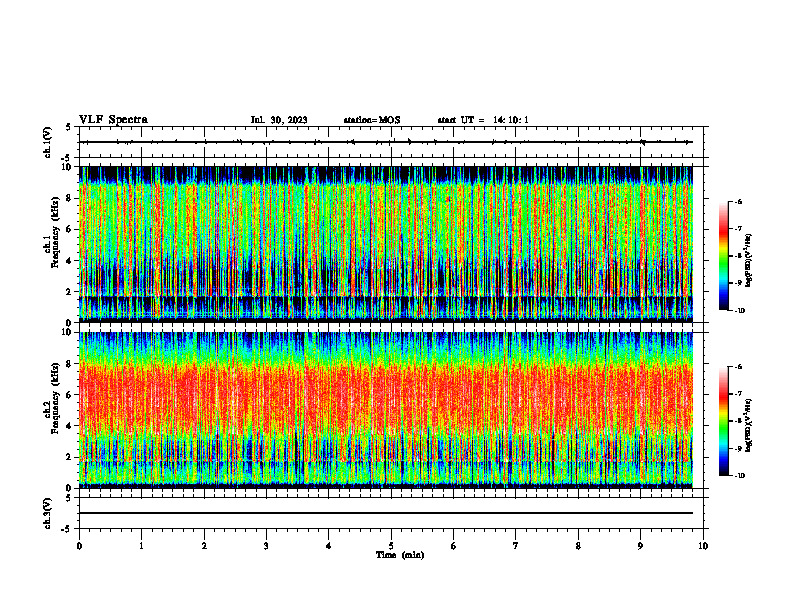Click the ch.1 frequency tick label '2'
Screen dimensions: 792x612
click(70, 291)
